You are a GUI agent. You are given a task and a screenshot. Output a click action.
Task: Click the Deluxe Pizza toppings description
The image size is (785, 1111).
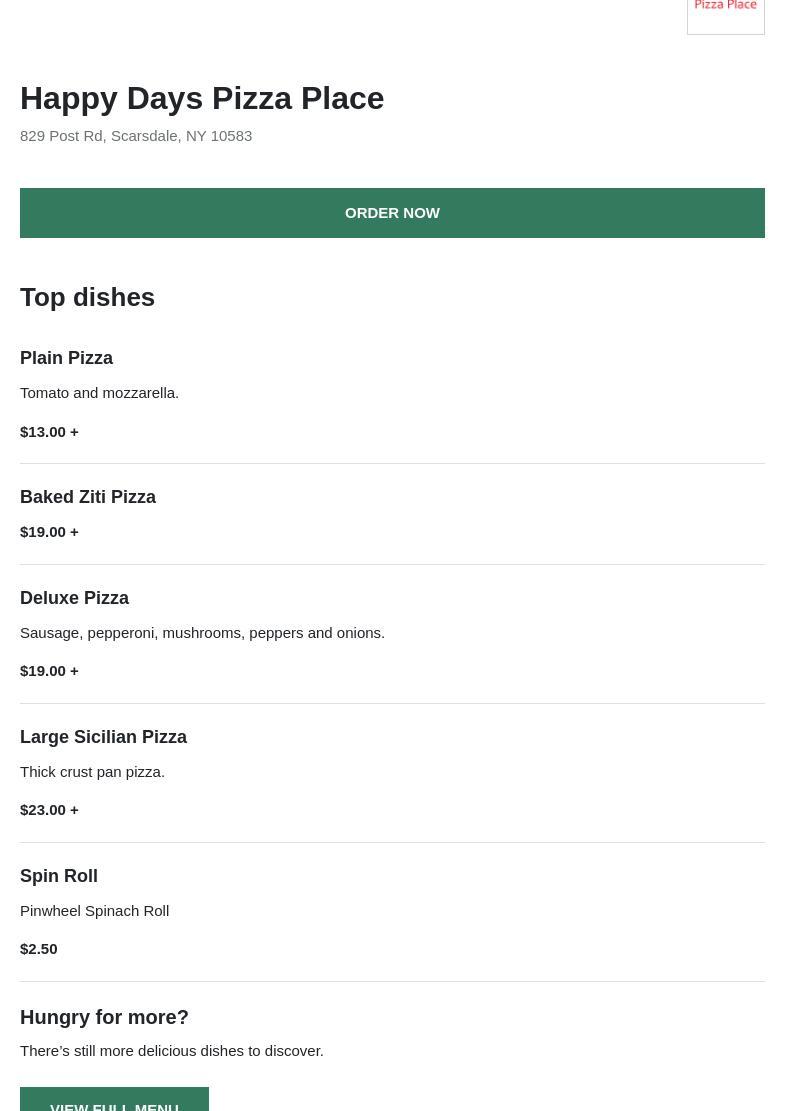coord(202,632)
